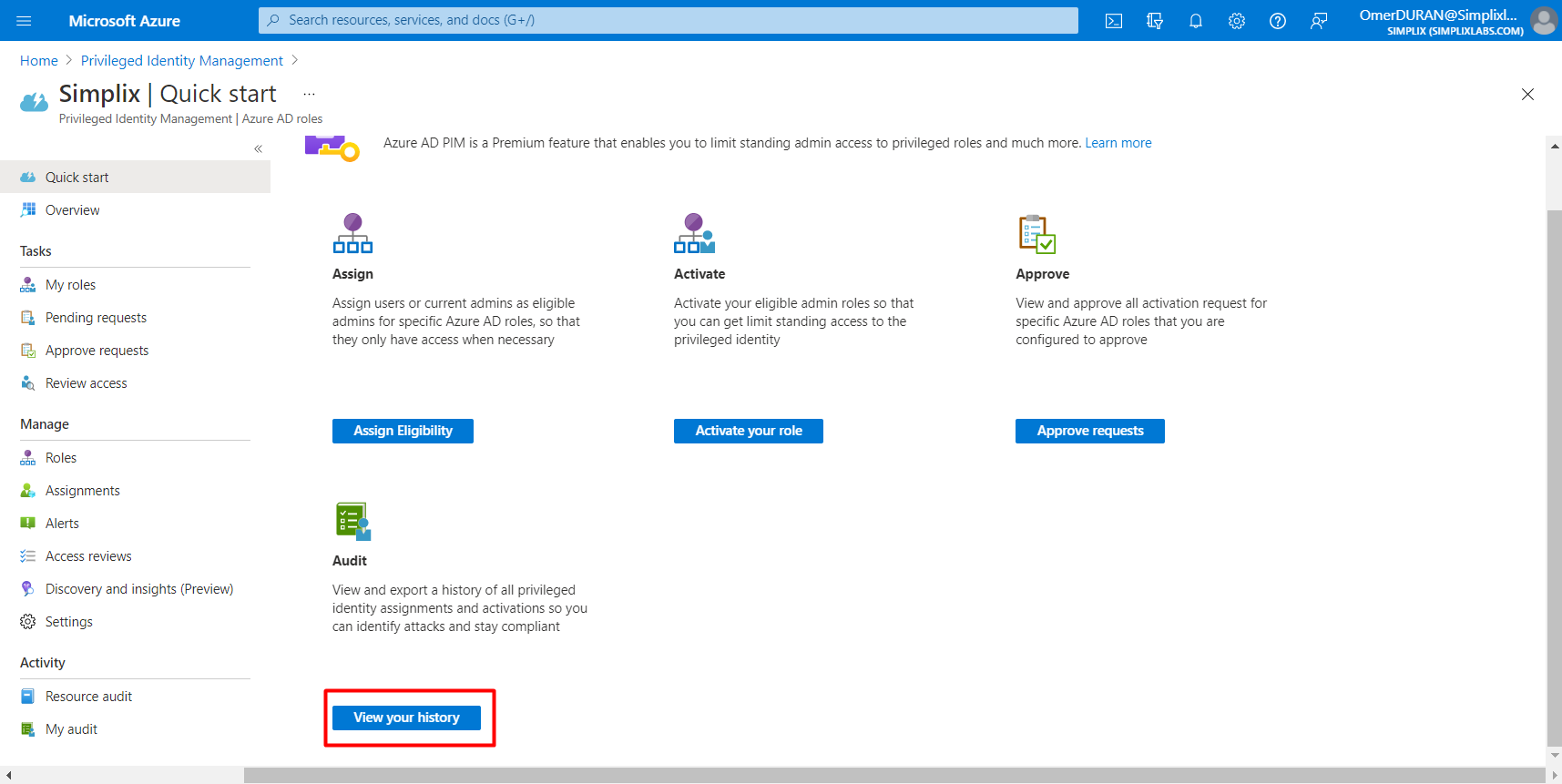This screenshot has width=1562, height=784.
Task: Go to My roles
Action: point(135,285)
